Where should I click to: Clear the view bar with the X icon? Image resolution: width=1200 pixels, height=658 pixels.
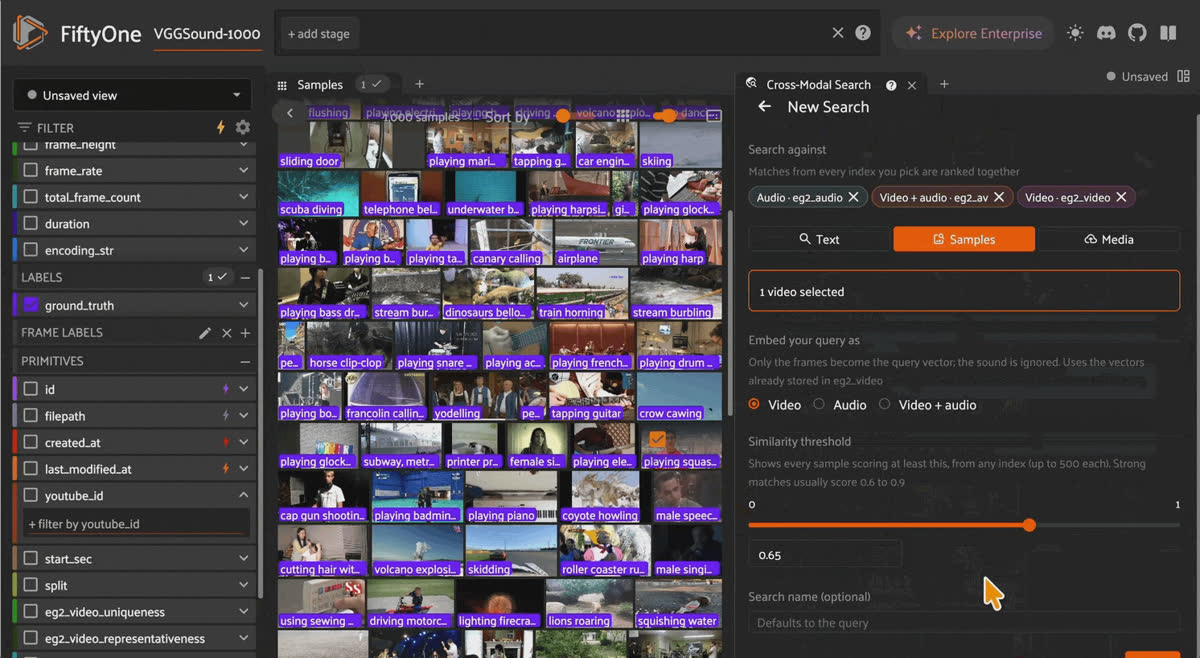tap(838, 33)
